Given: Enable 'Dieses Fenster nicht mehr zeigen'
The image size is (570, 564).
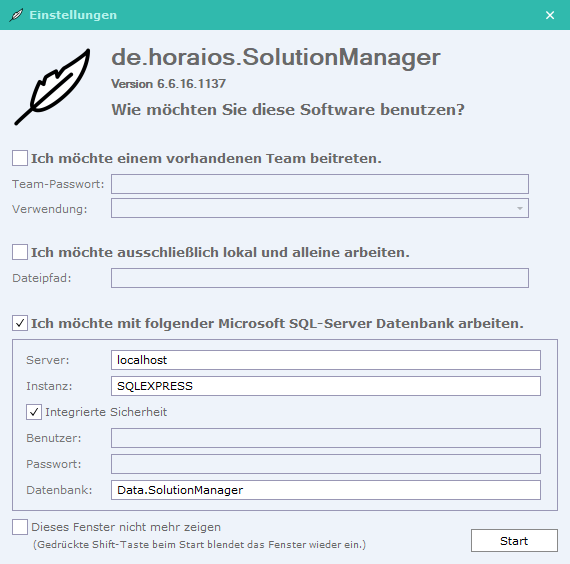Looking at the screenshot, I should pos(20,527).
